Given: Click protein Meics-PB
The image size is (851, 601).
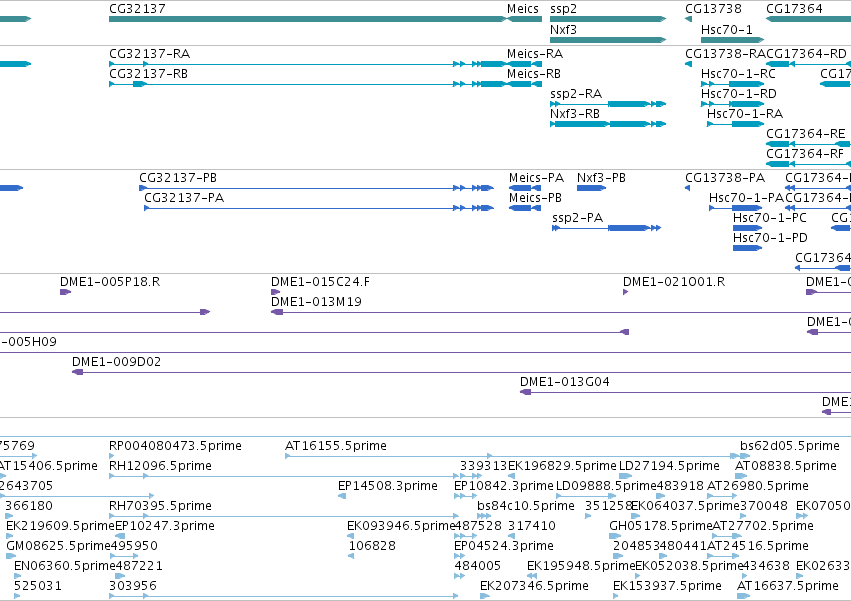Looking at the screenshot, I should click(535, 198).
